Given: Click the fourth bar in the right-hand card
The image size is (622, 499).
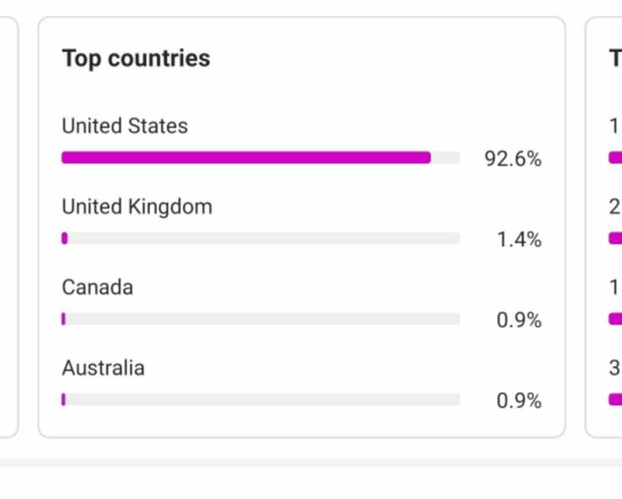Looking at the screenshot, I should [x=615, y=399].
